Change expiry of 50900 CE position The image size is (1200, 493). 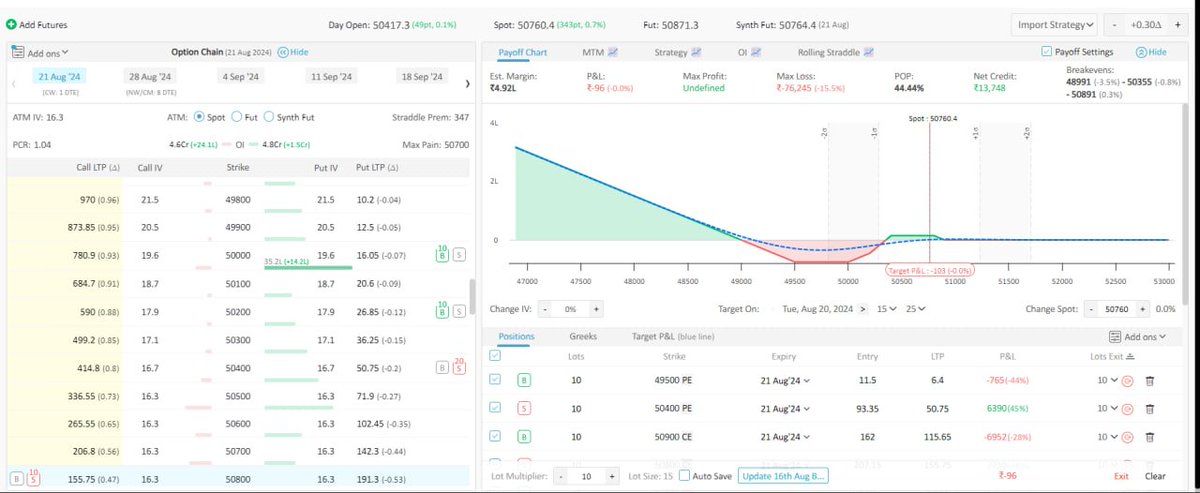(x=784, y=437)
